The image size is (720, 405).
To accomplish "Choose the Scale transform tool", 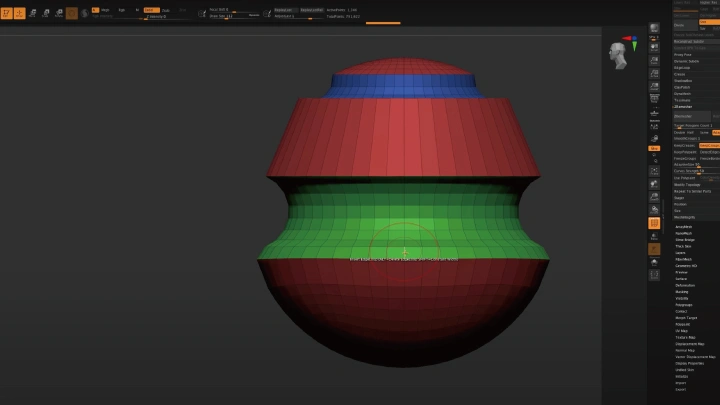I will [x=45, y=13].
